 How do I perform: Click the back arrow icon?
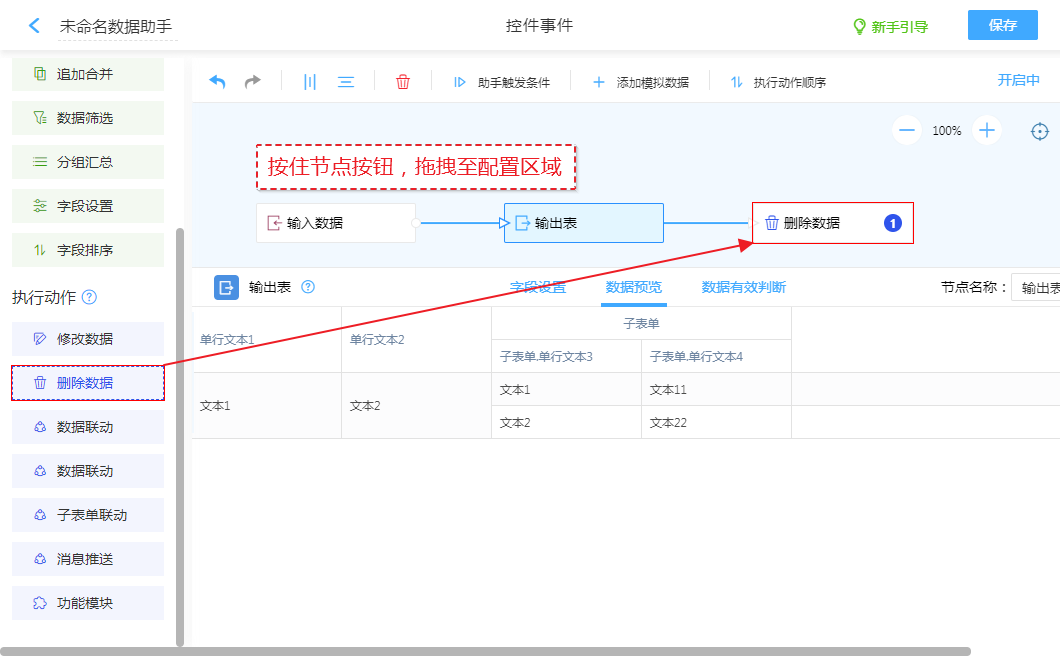[x=35, y=26]
